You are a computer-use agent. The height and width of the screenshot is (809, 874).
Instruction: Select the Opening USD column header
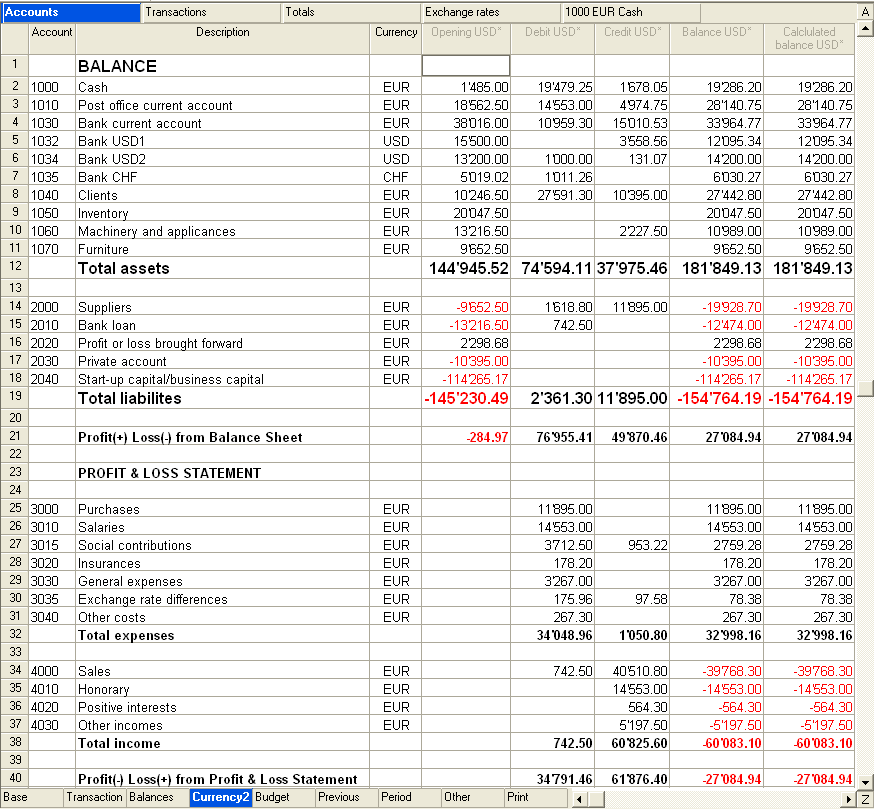coord(466,38)
